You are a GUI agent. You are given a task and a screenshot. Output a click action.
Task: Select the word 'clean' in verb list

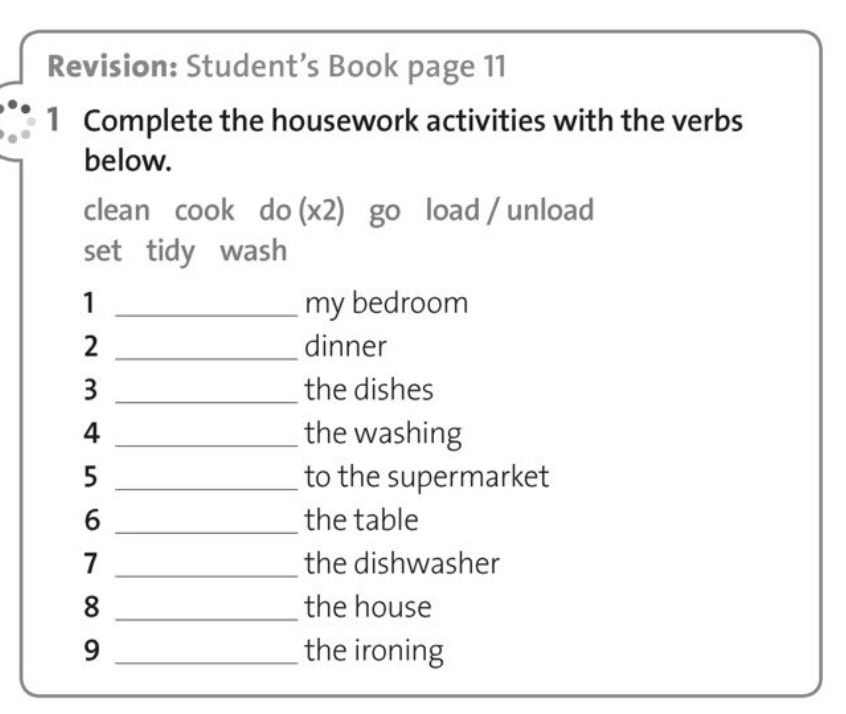(117, 210)
